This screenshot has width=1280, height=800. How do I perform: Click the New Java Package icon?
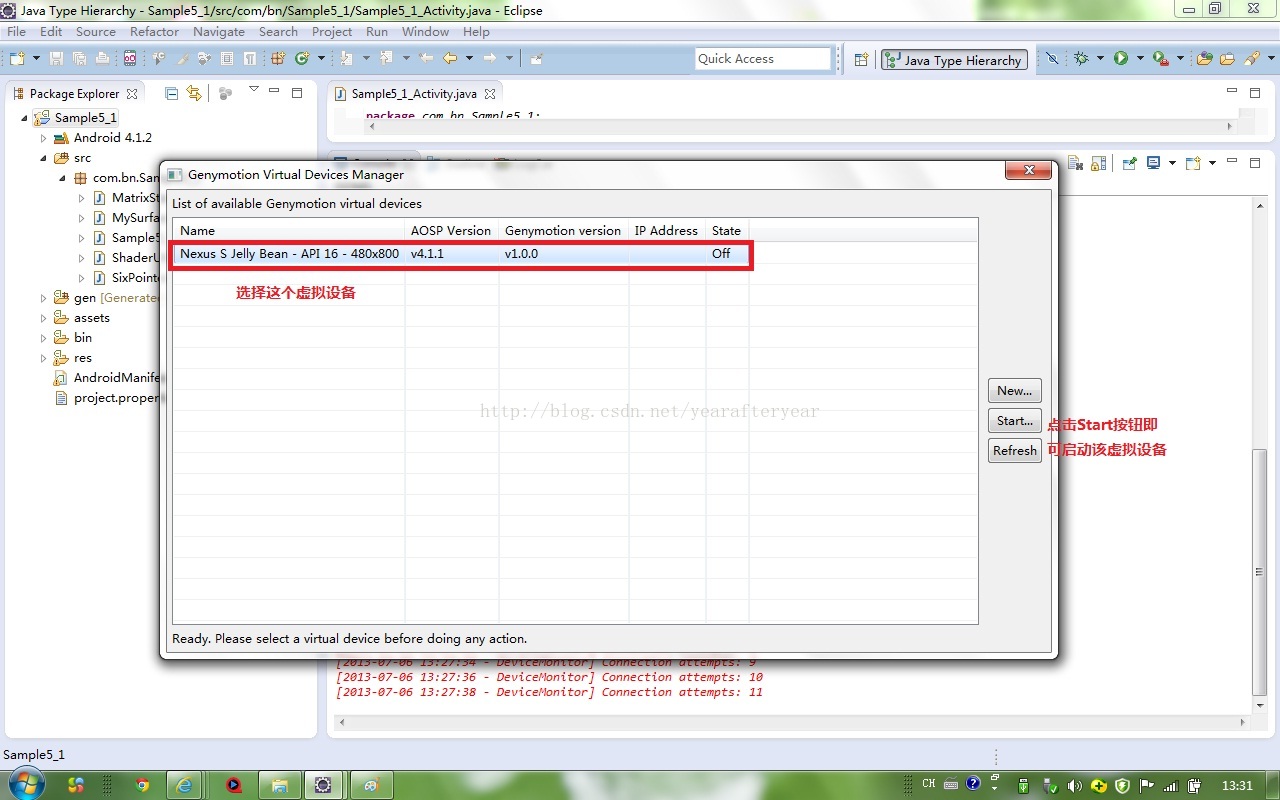coord(278,58)
